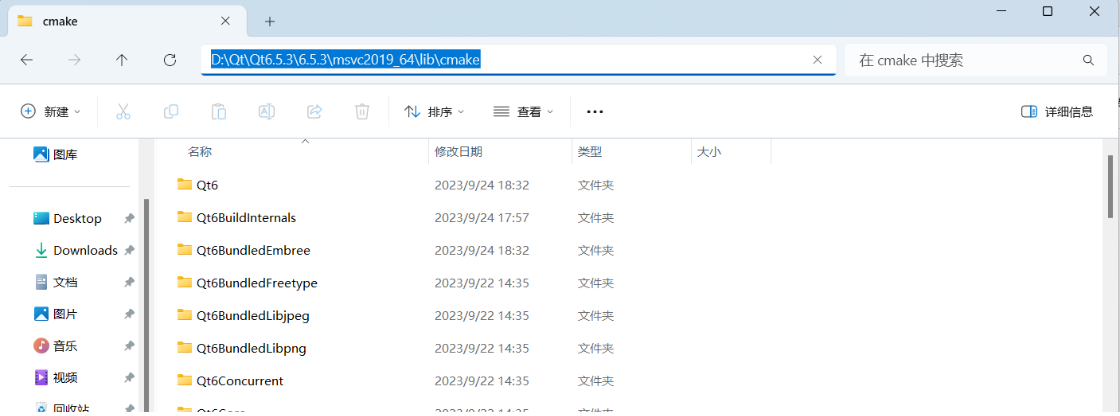This screenshot has height=416, width=1120.
Task: Maximize the File Explorer window
Action: [x=1047, y=11]
